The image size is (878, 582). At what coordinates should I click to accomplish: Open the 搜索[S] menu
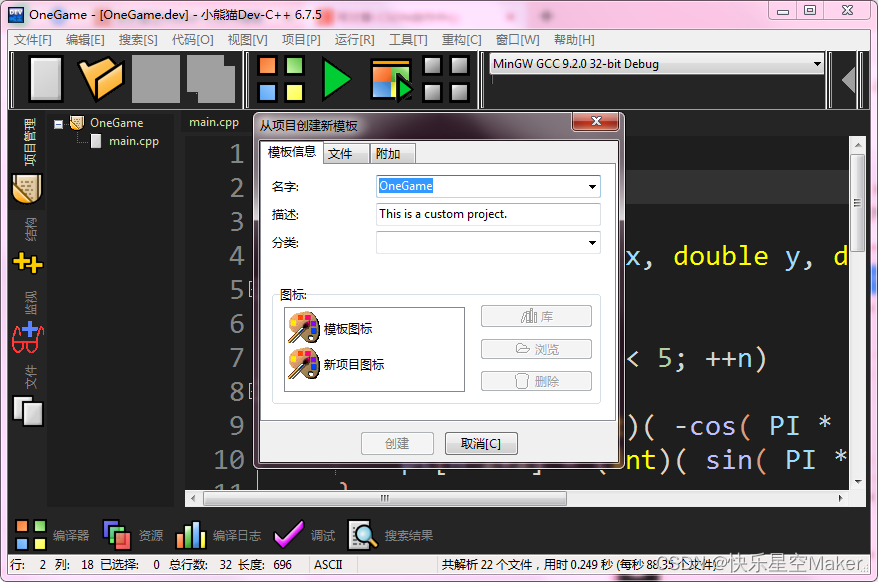point(138,40)
